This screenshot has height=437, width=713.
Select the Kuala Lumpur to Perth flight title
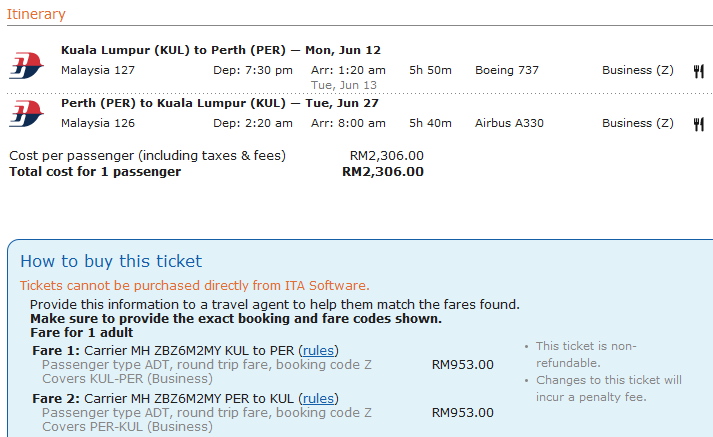pyautogui.click(x=220, y=50)
